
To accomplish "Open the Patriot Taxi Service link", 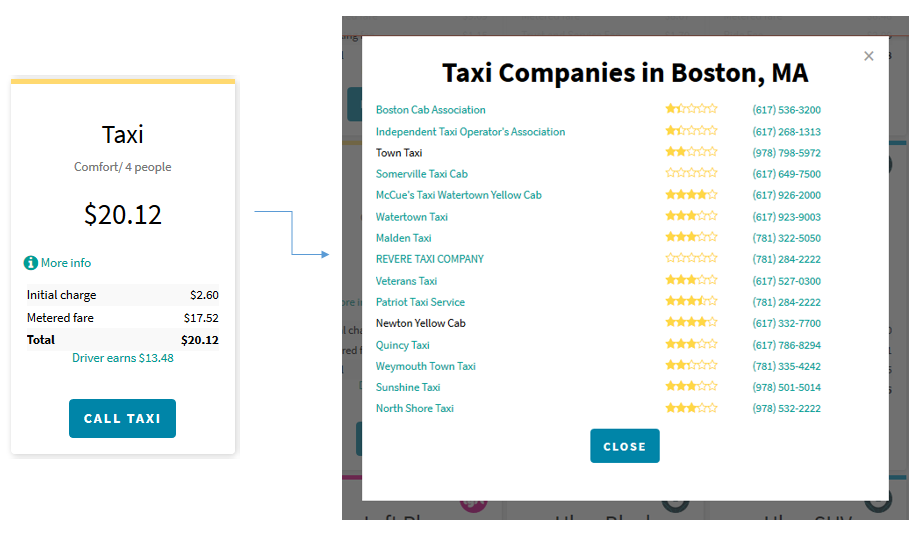I will pyautogui.click(x=420, y=302).
